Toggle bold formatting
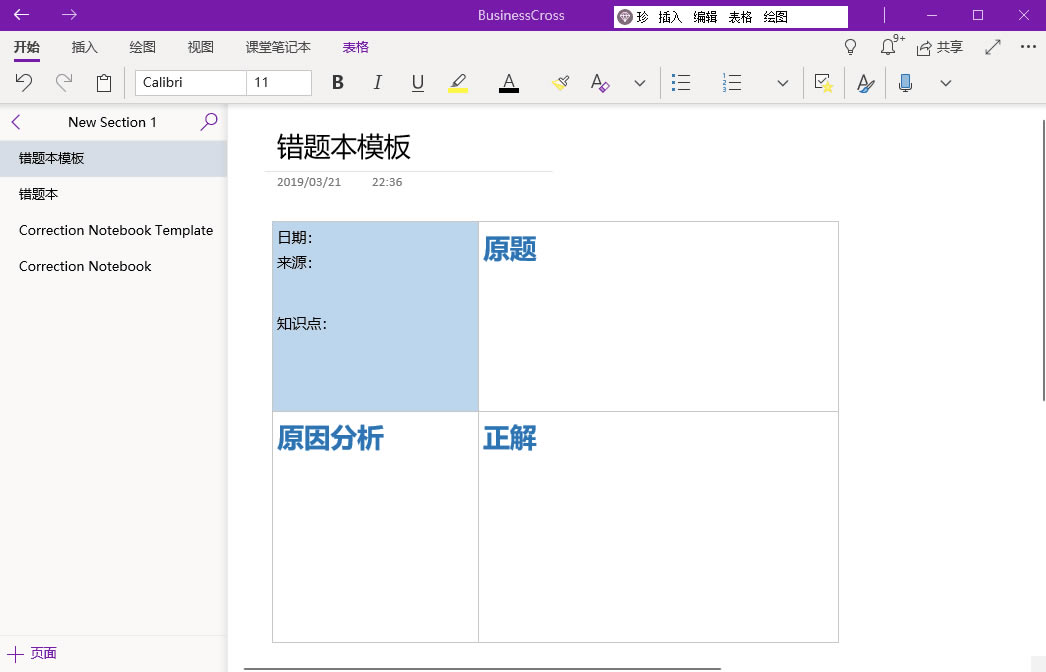 pos(337,83)
